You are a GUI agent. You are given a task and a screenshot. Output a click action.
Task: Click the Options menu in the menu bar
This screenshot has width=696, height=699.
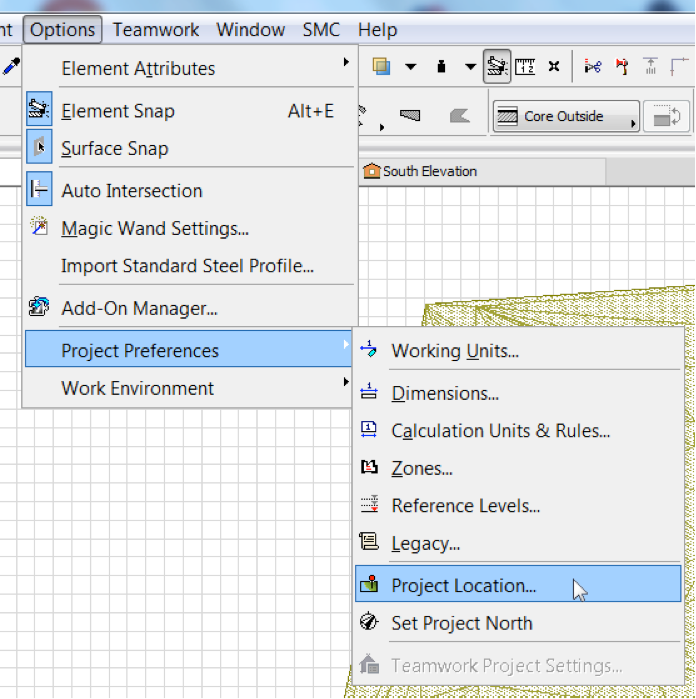(x=62, y=29)
